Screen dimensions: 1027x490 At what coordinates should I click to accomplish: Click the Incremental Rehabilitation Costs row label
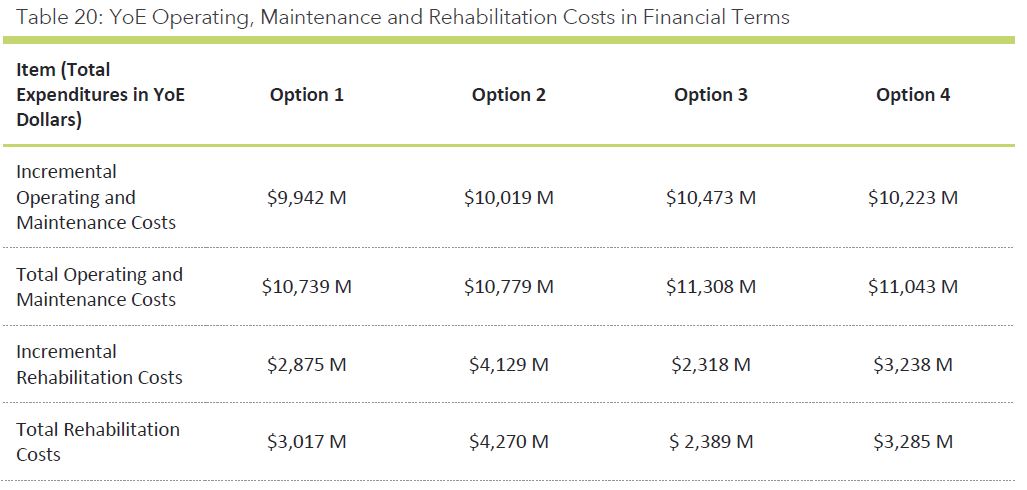tap(99, 365)
